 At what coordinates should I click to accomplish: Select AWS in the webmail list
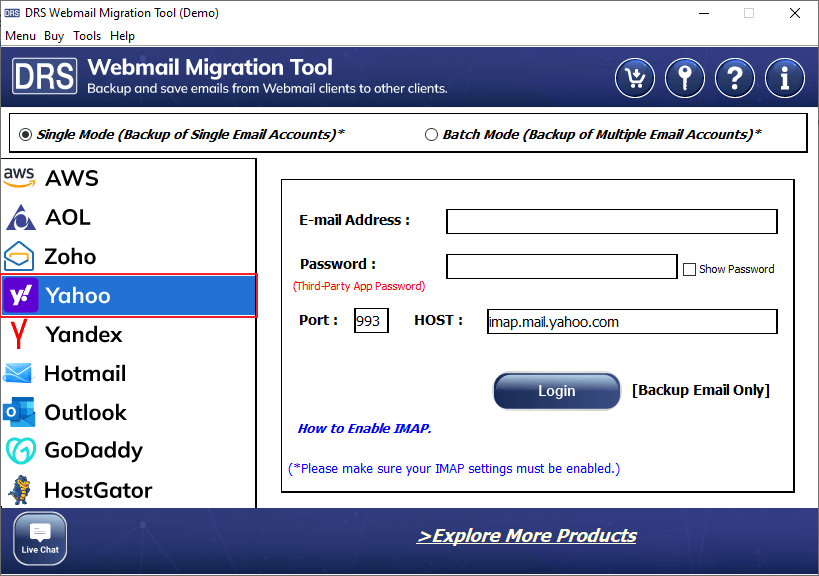(70, 179)
